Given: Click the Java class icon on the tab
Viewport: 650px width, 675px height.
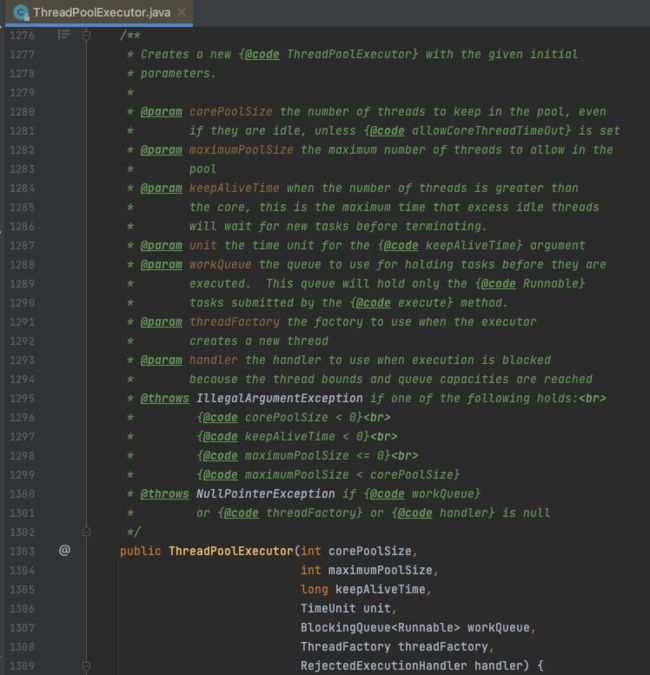Looking at the screenshot, I should coord(21,12).
